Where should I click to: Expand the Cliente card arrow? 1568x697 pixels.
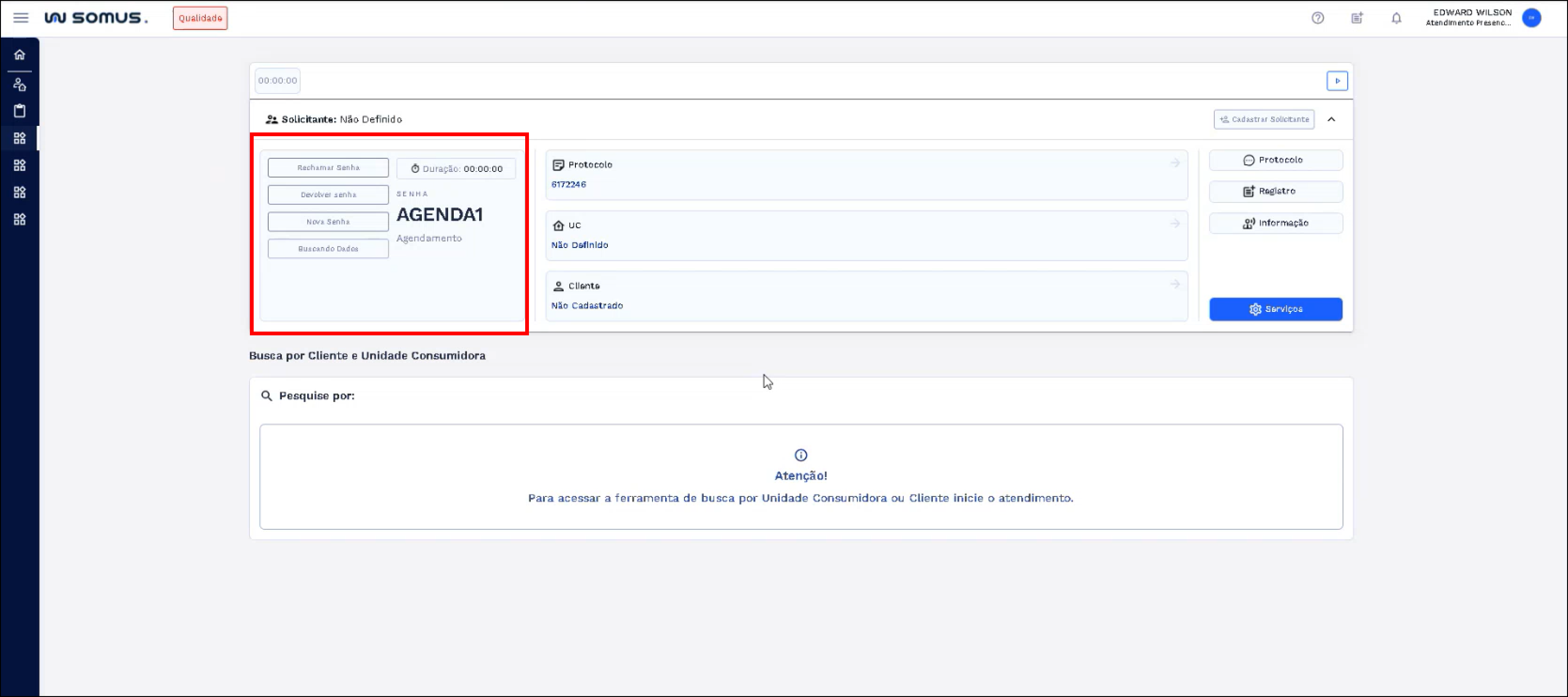tap(1174, 284)
